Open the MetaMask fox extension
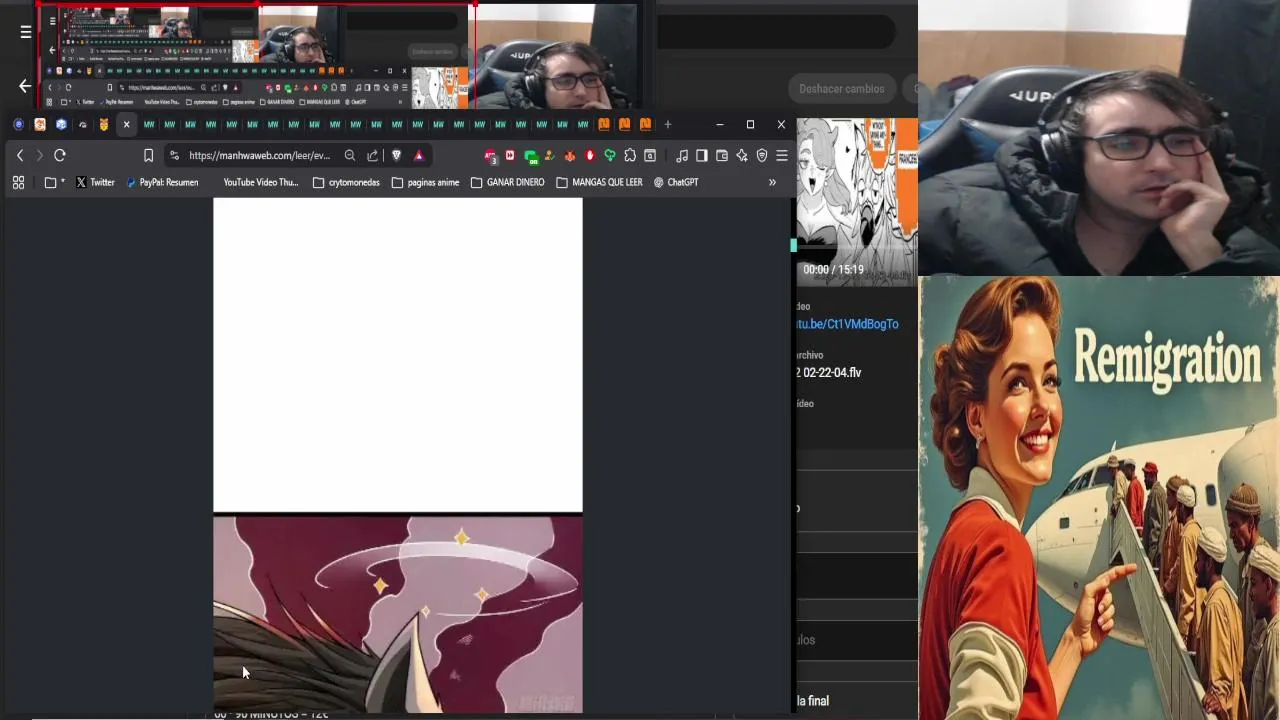Image resolution: width=1280 pixels, height=720 pixels. [569, 155]
